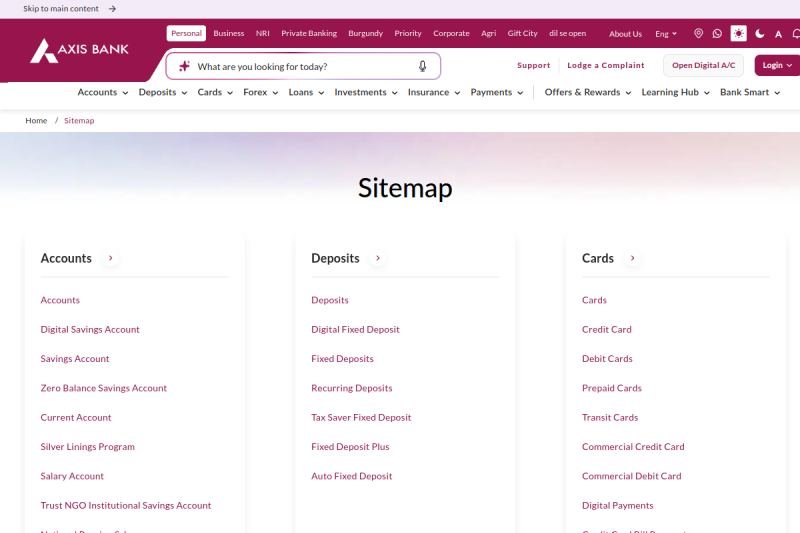This screenshot has width=800, height=533.
Task: Open Commercial Credit Card link
Action: [x=633, y=447]
